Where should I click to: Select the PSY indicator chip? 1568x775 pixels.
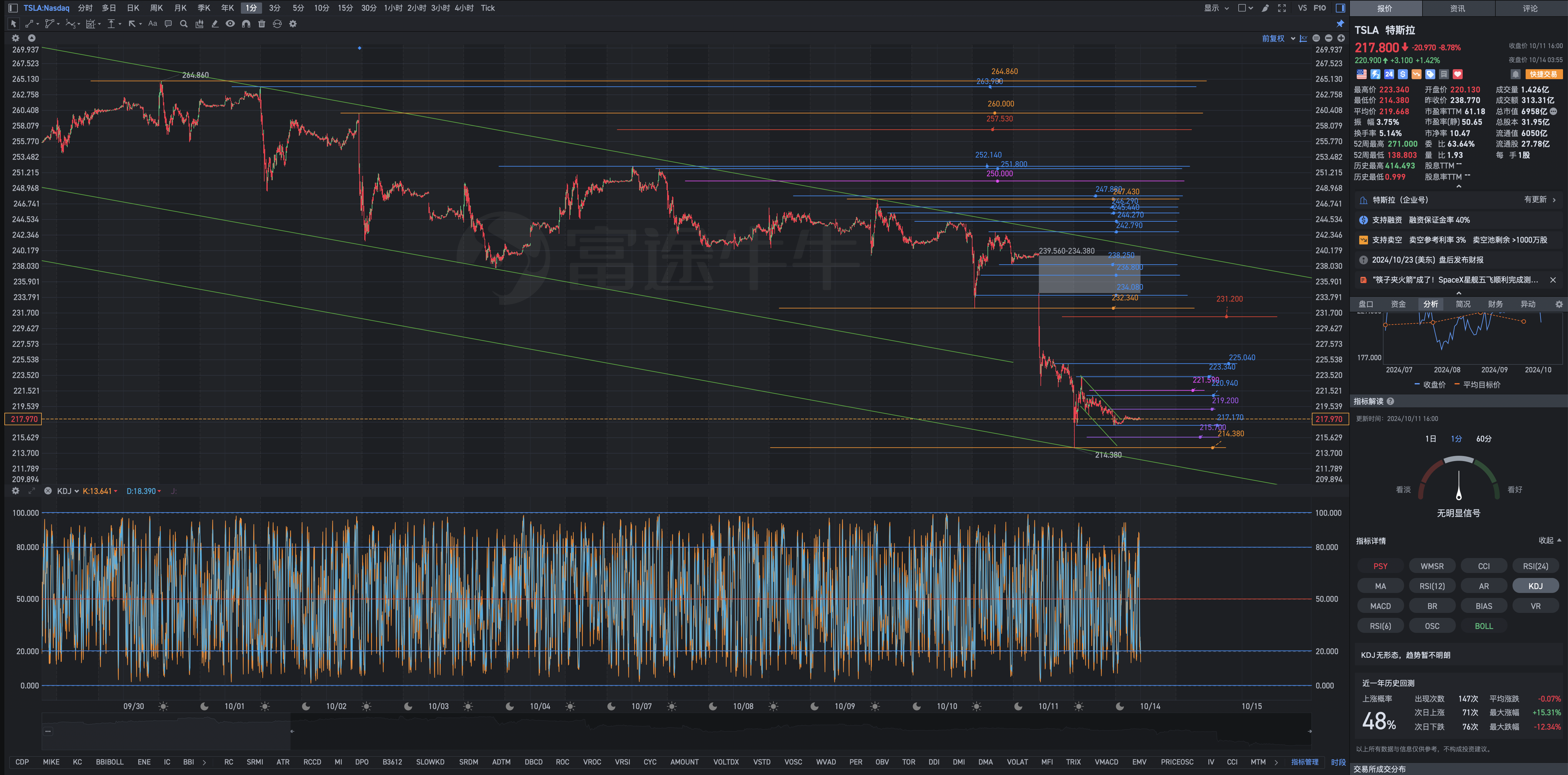pos(1380,566)
